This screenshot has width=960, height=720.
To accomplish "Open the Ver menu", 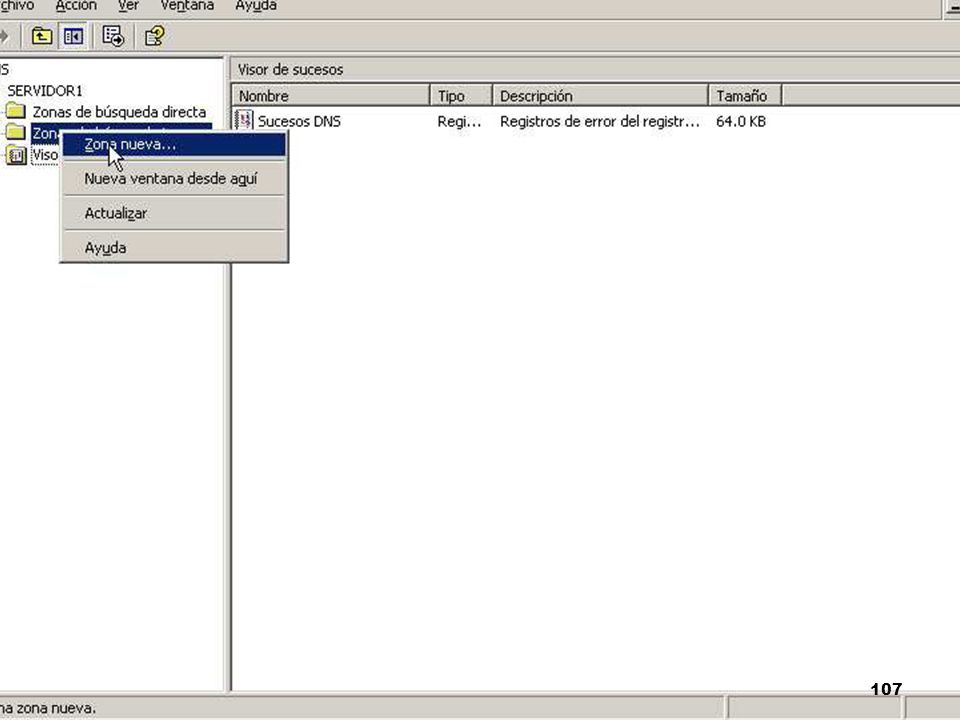I will pos(128,6).
